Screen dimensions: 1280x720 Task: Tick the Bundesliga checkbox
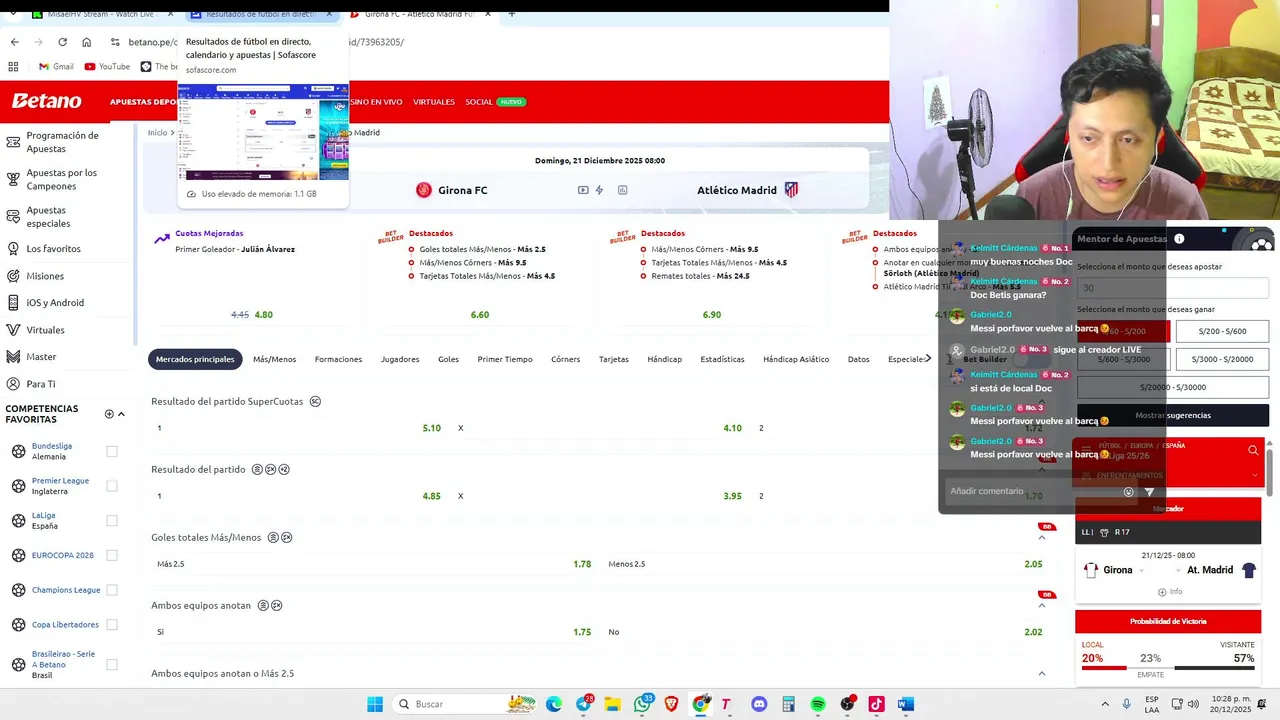[x=112, y=451]
